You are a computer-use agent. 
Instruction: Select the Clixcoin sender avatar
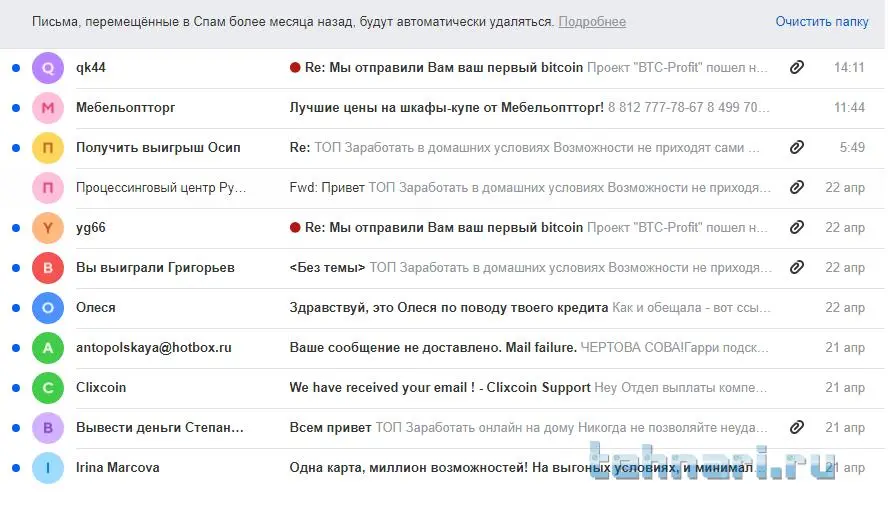[x=48, y=388]
